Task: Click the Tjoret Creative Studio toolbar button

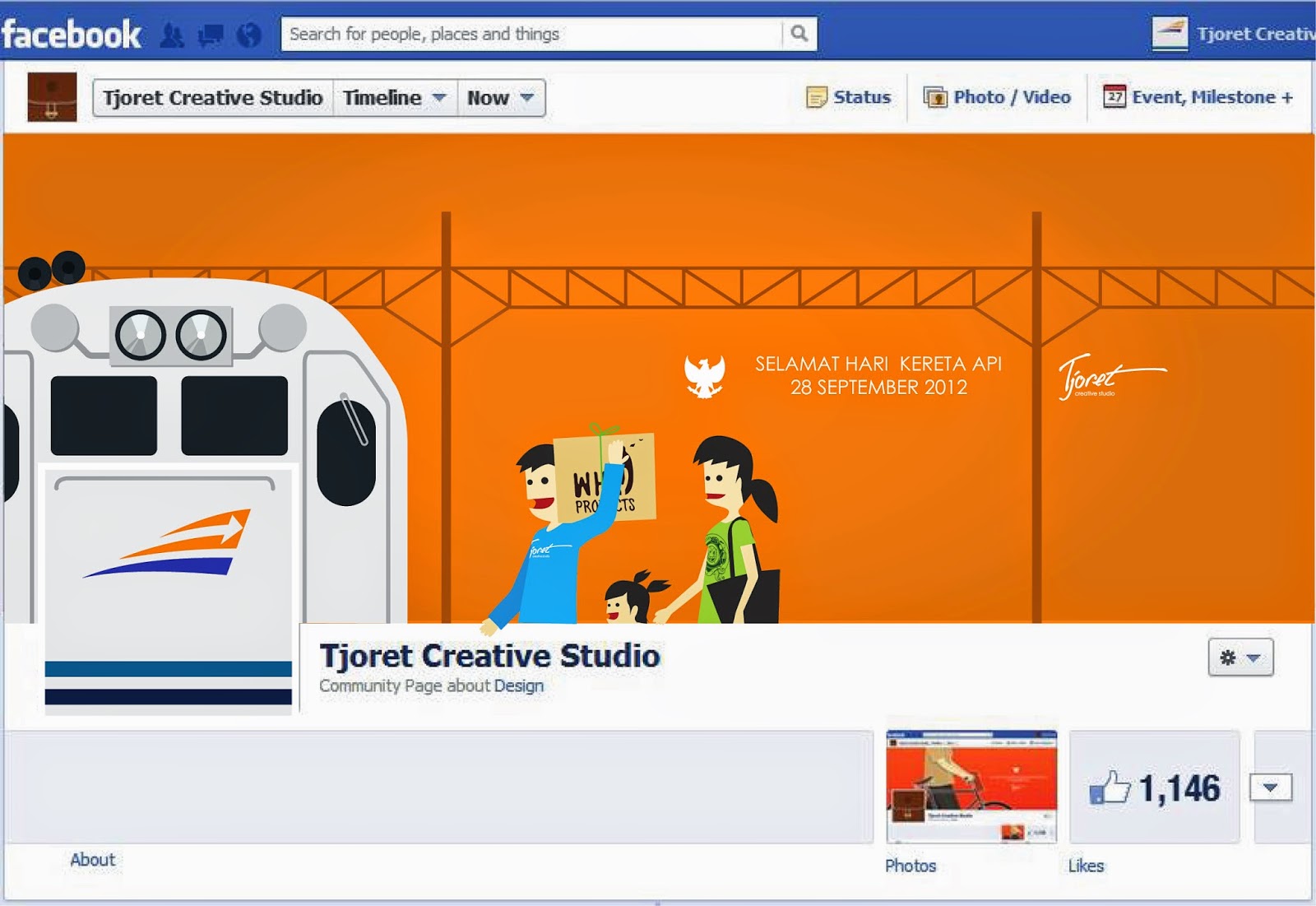Action: click(213, 98)
